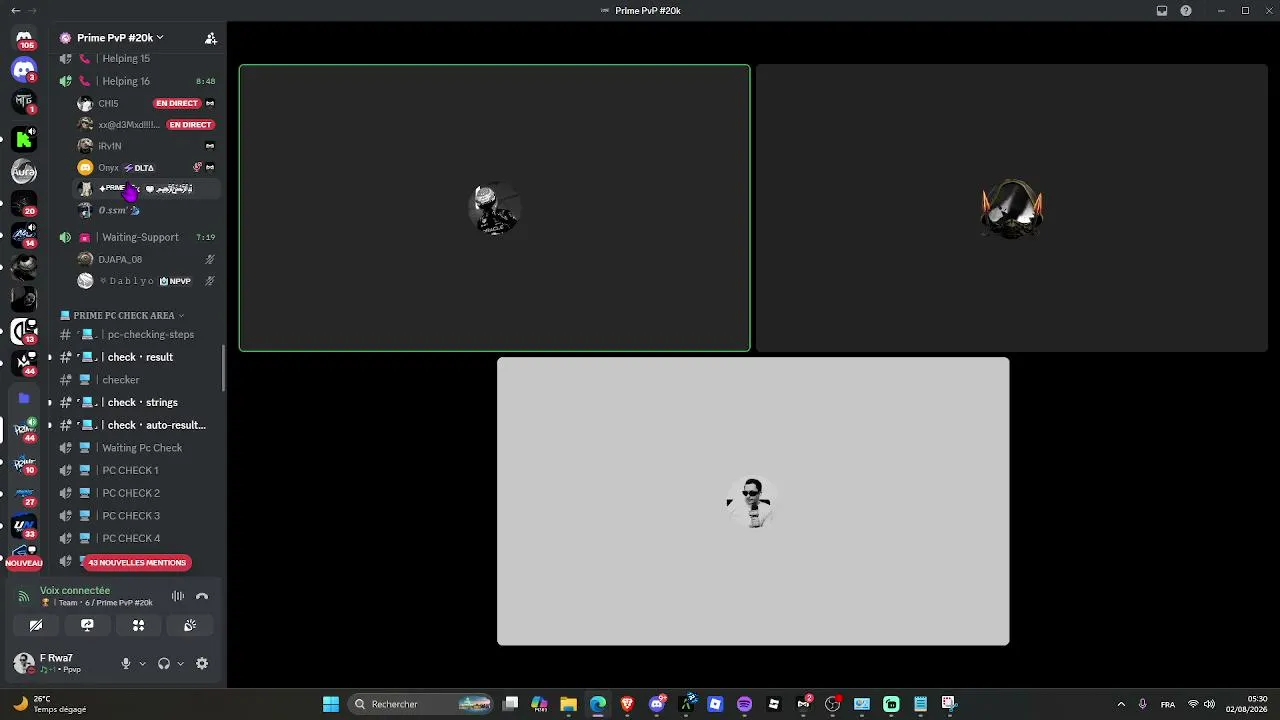Open the Aura server icon
Viewport: 1280px width, 720px height.
[x=24, y=171]
